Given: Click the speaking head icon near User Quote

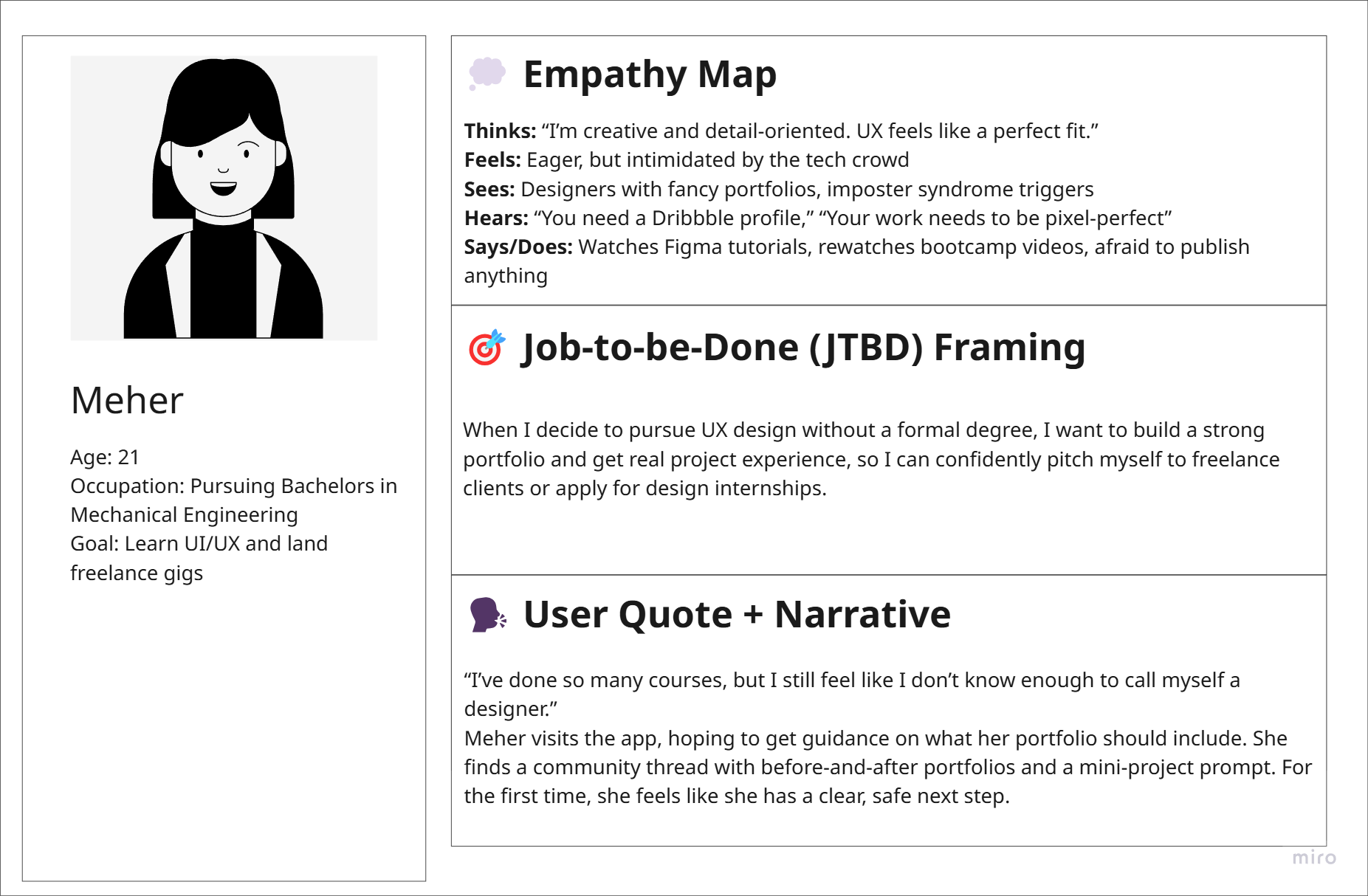Looking at the screenshot, I should (x=488, y=614).
